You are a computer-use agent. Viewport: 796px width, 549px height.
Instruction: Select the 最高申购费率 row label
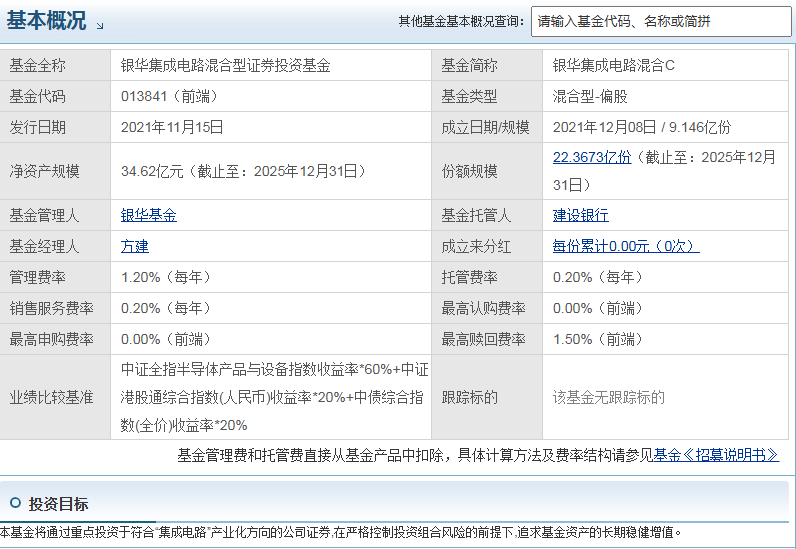click(x=52, y=339)
